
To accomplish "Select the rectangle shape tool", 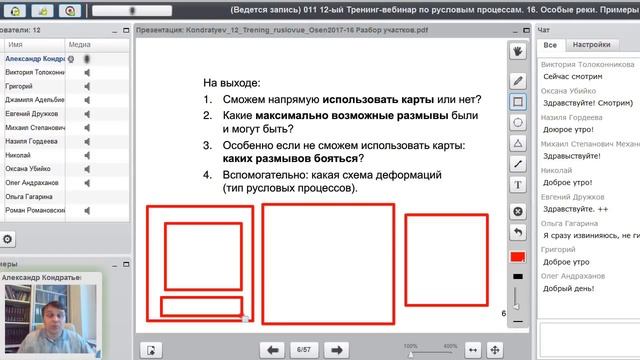I will [518, 102].
